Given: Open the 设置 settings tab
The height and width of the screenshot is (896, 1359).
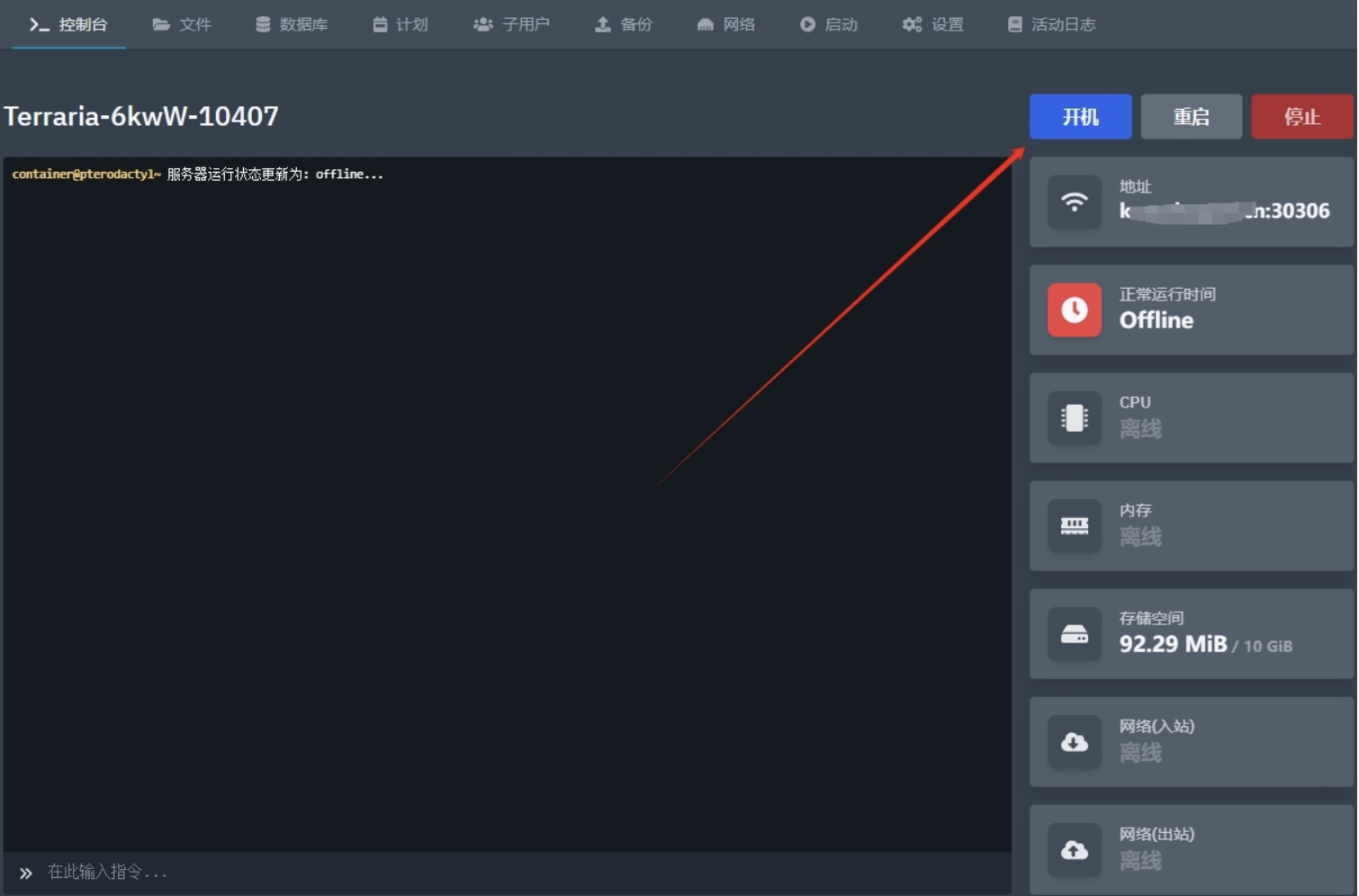Looking at the screenshot, I should pyautogui.click(x=932, y=24).
